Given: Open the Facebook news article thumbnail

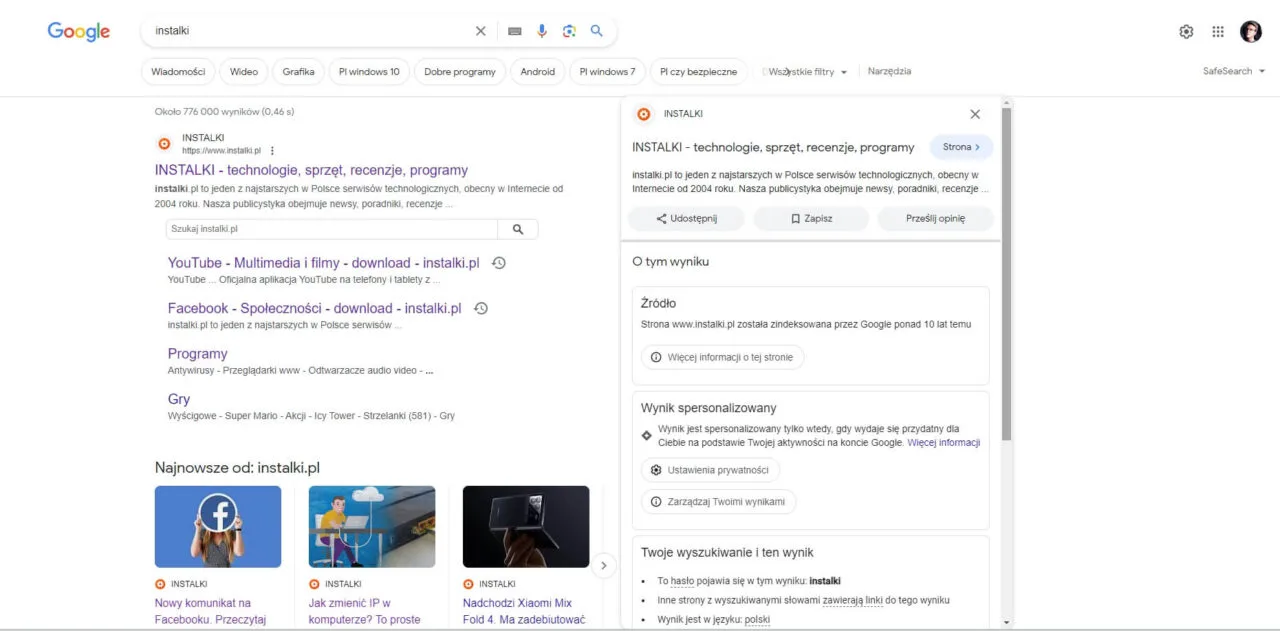Looking at the screenshot, I should tap(218, 526).
